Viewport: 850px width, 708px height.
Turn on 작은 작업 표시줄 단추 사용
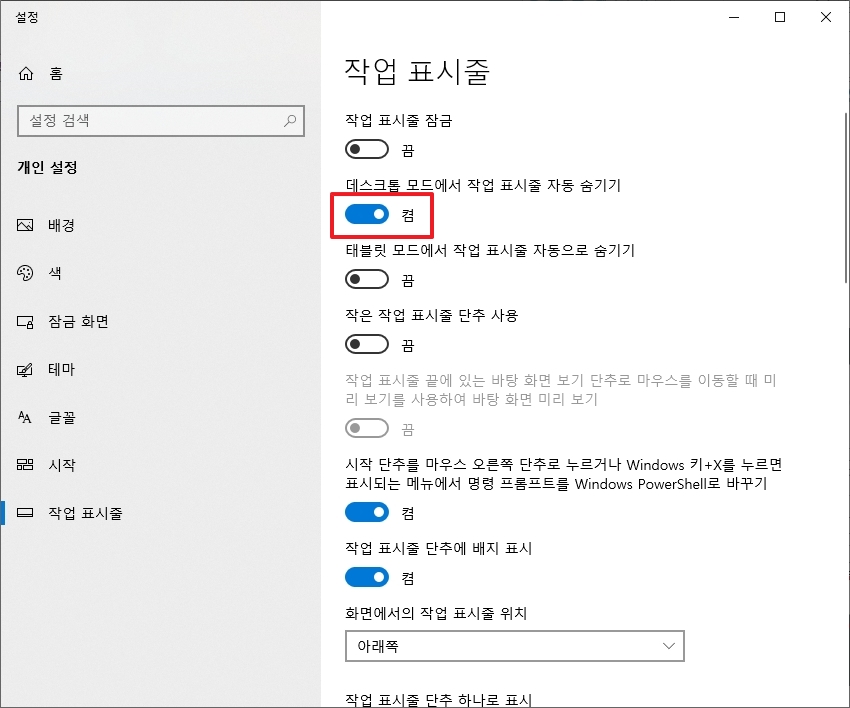(x=367, y=343)
